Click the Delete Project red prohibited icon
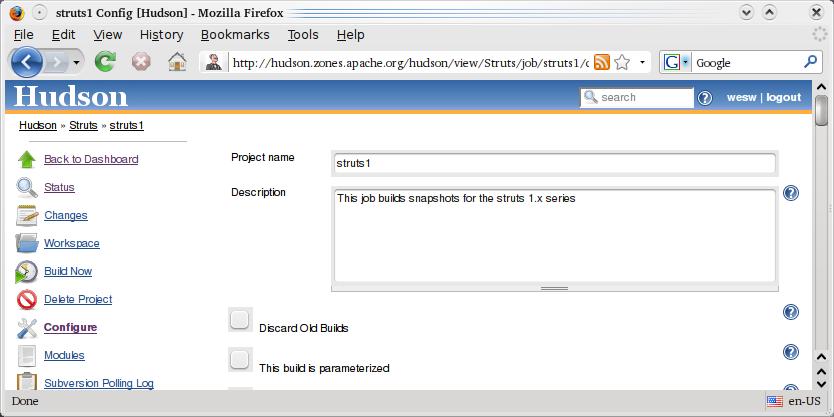The image size is (834, 417). coord(27,299)
